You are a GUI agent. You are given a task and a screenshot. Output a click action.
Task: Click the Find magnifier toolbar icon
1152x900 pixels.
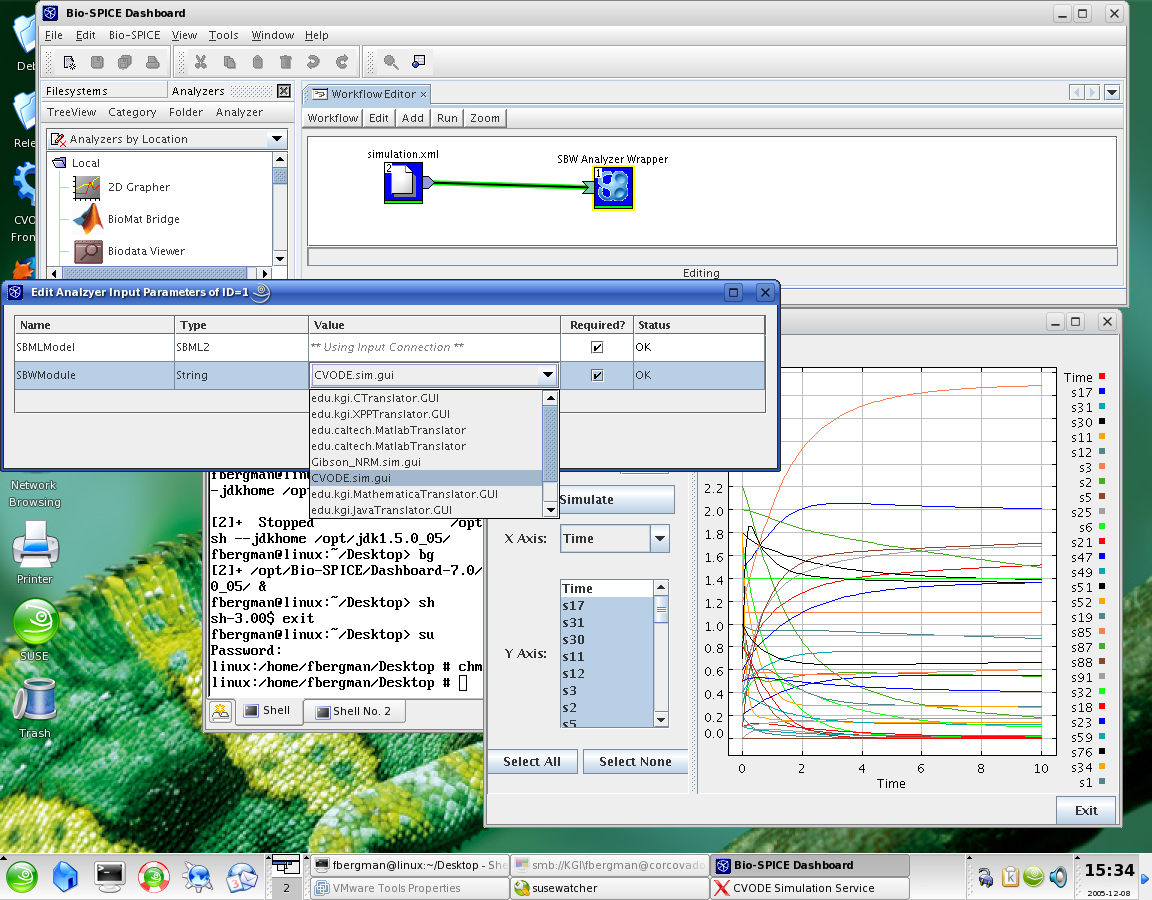391,62
